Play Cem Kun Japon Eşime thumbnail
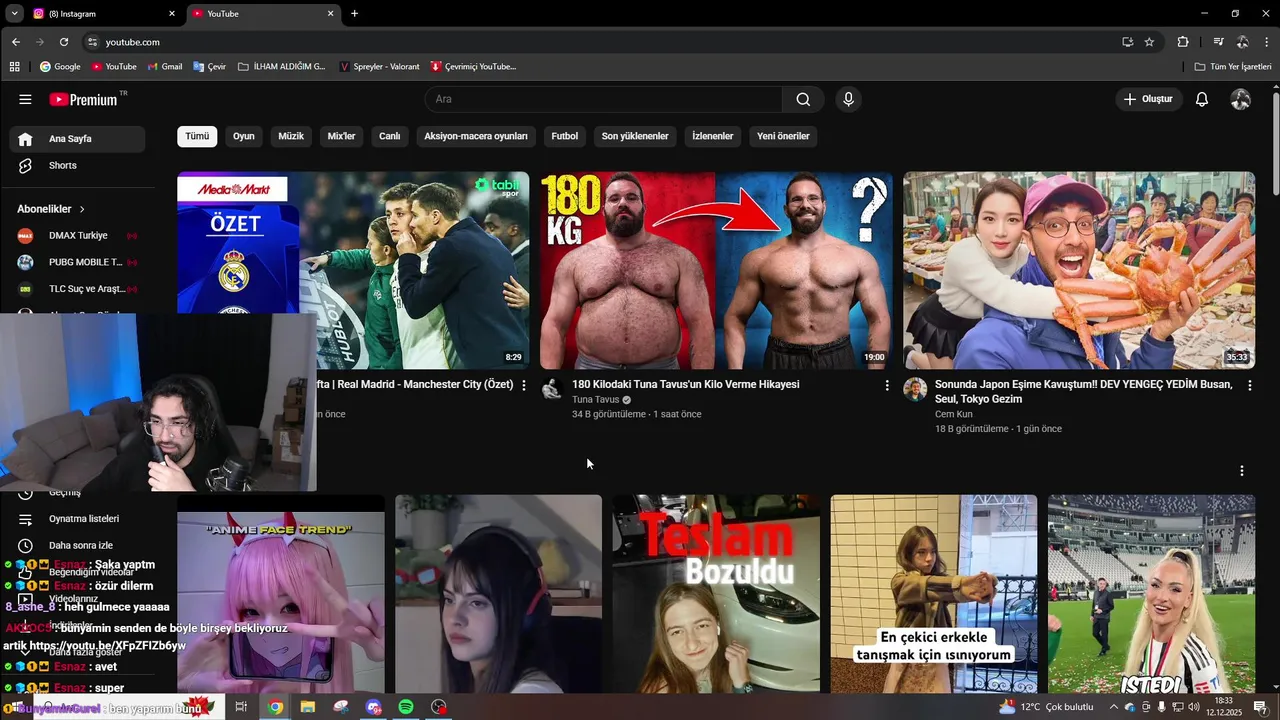The width and height of the screenshot is (1280, 720). click(x=1079, y=270)
